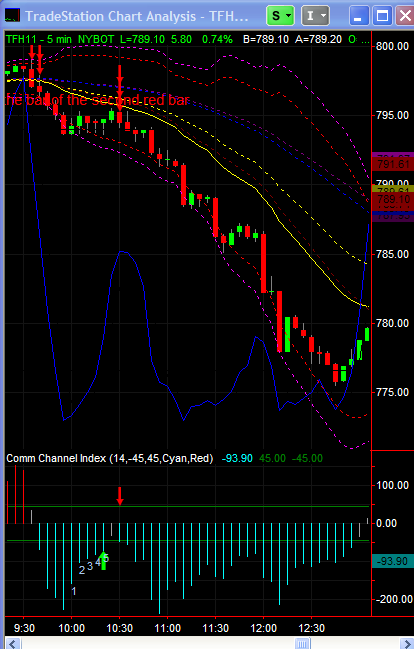Click the horizontal scrollbar left arrow
414x649 pixels.
[13, 644]
